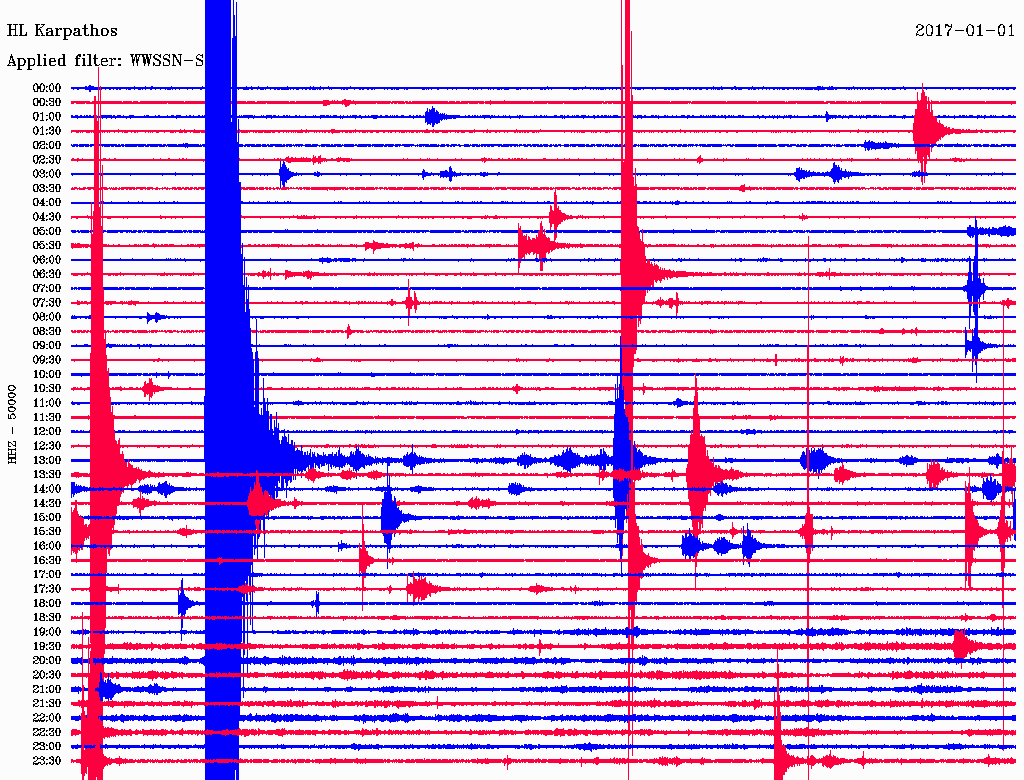Select the 20:00 time label

[47, 660]
